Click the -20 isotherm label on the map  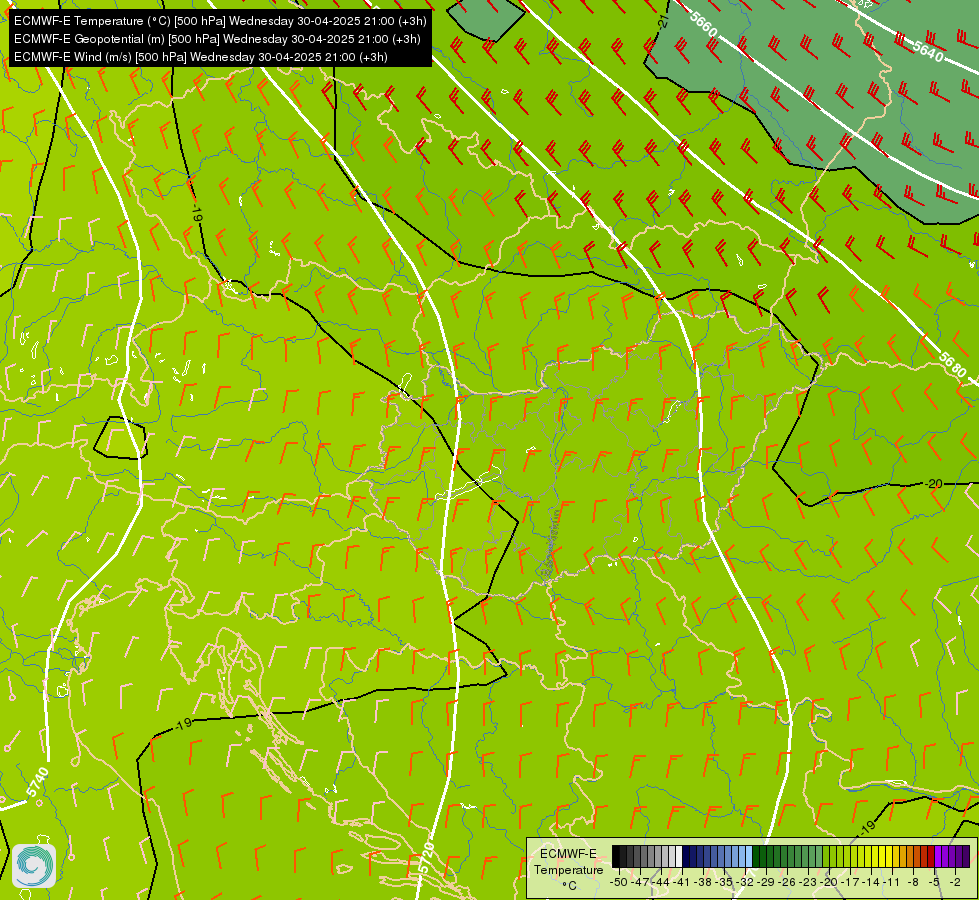pos(933,483)
